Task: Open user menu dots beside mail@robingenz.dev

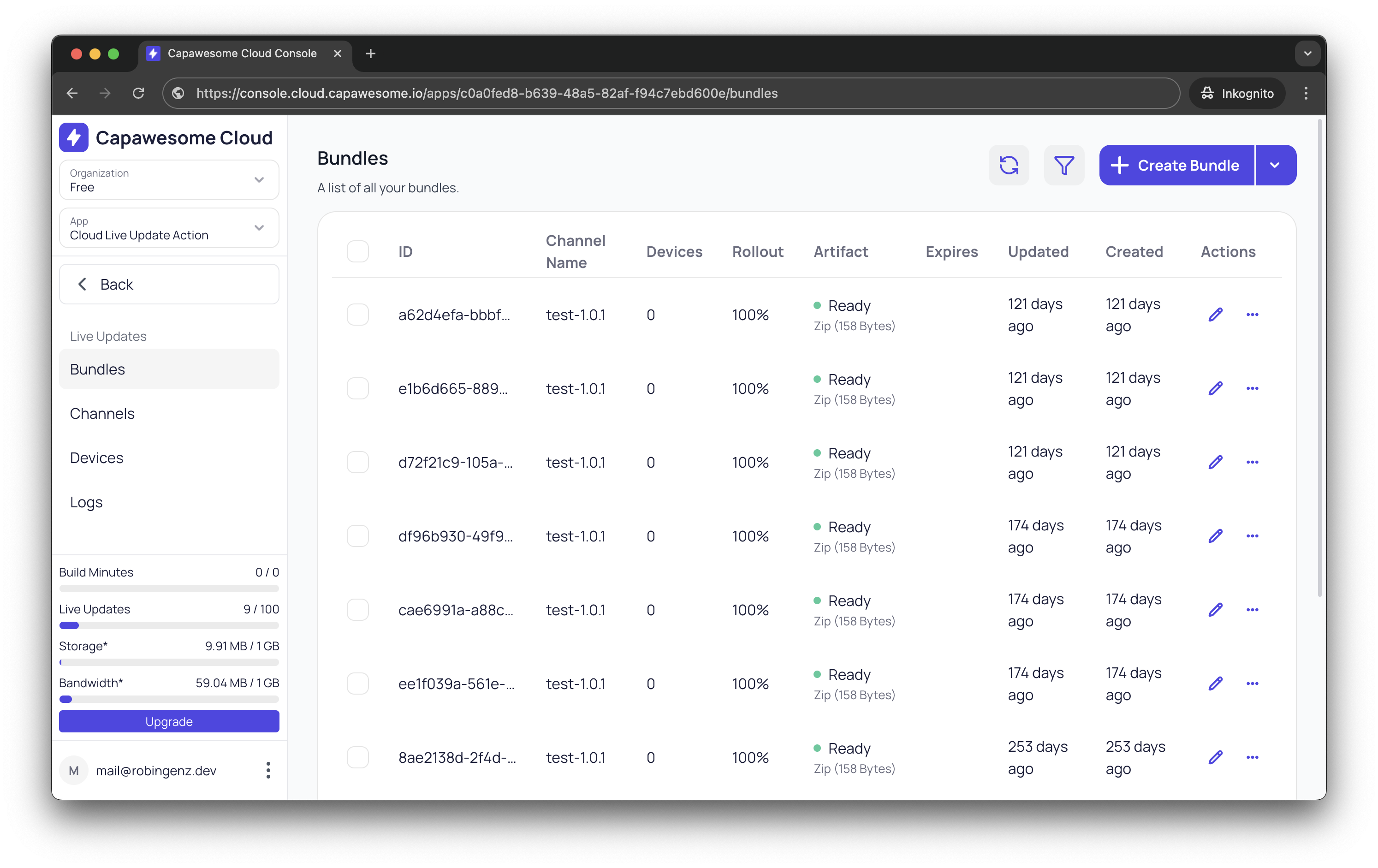Action: 268,770
